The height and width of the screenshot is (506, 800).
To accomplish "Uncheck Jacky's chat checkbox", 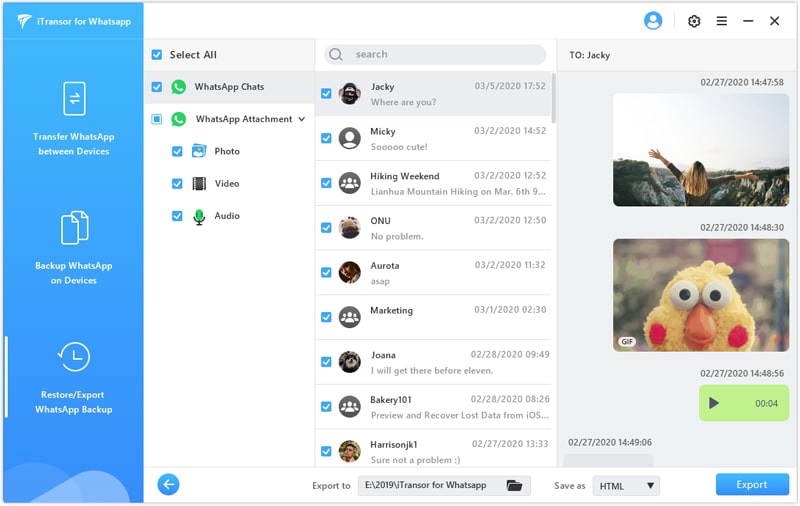I will click(x=326, y=94).
